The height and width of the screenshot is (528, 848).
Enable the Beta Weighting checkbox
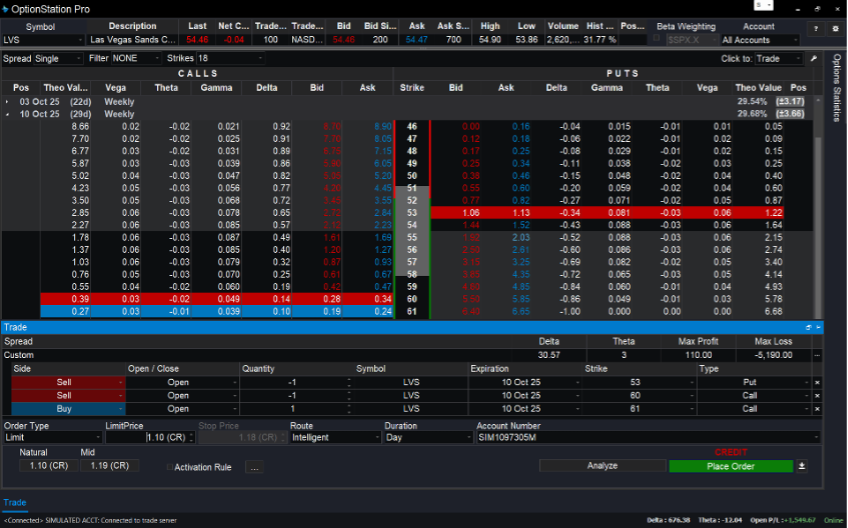click(x=657, y=40)
